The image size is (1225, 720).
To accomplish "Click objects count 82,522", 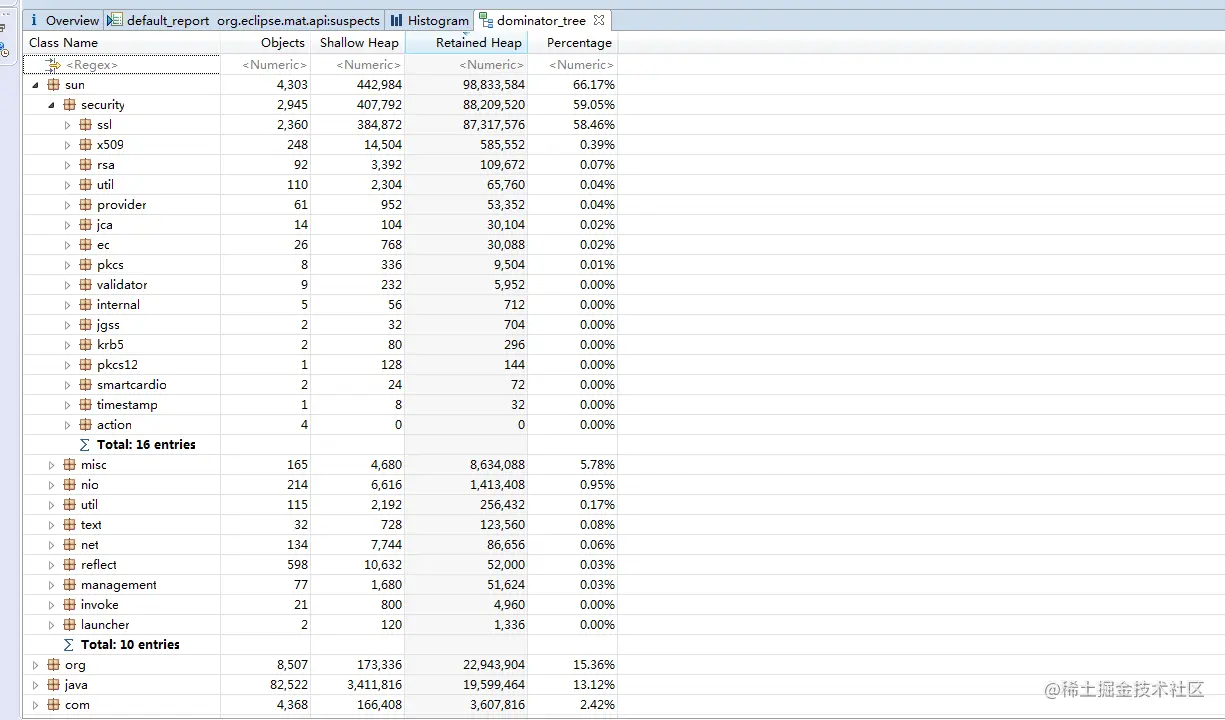I will tap(287, 685).
